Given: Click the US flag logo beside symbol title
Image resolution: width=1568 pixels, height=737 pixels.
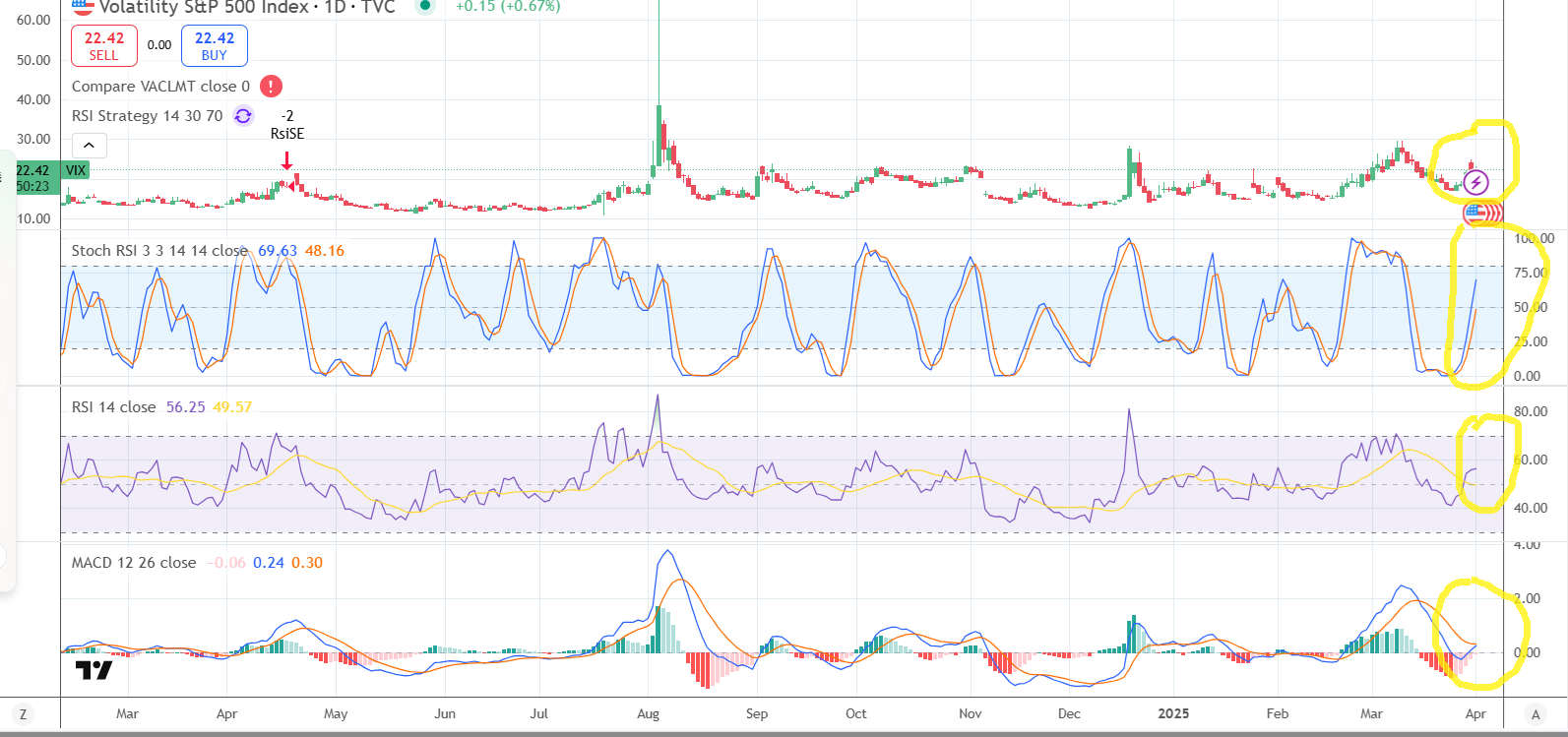Looking at the screenshot, I should pyautogui.click(x=83, y=7).
